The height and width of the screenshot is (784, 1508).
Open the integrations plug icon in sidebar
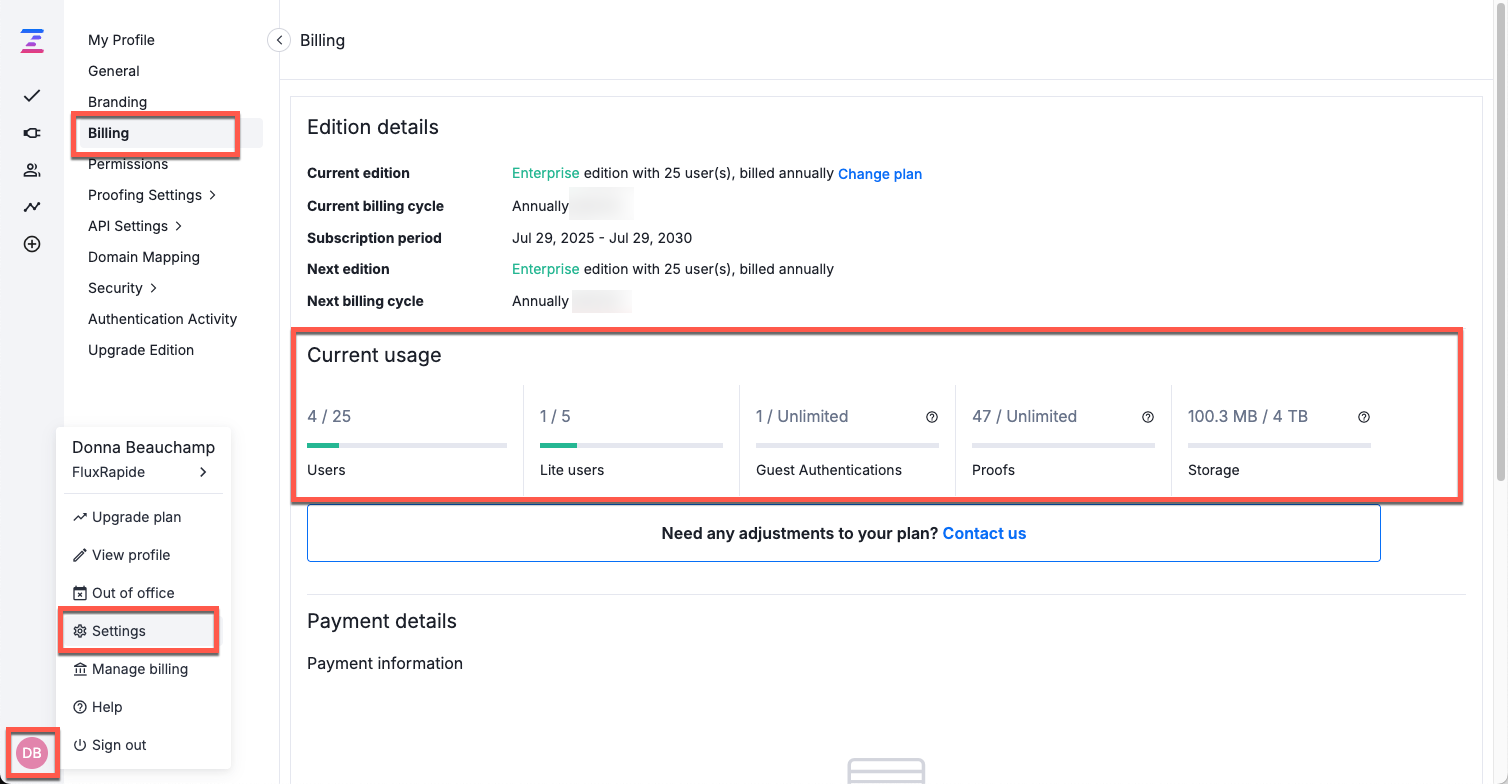(32, 133)
